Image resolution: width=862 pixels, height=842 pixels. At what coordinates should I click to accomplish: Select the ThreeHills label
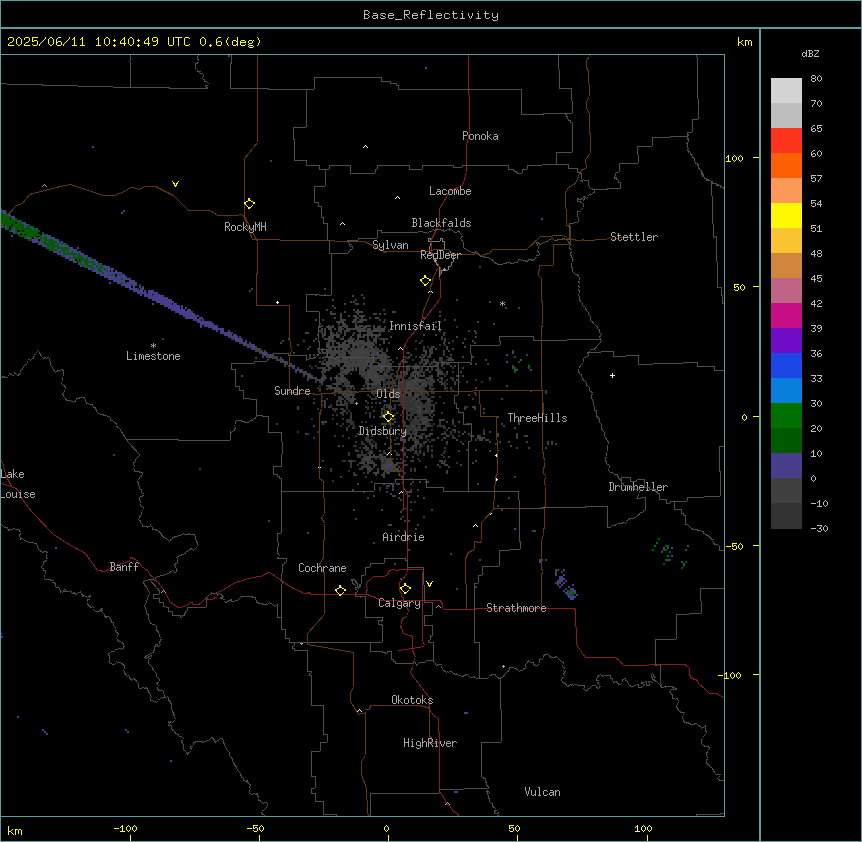537,418
